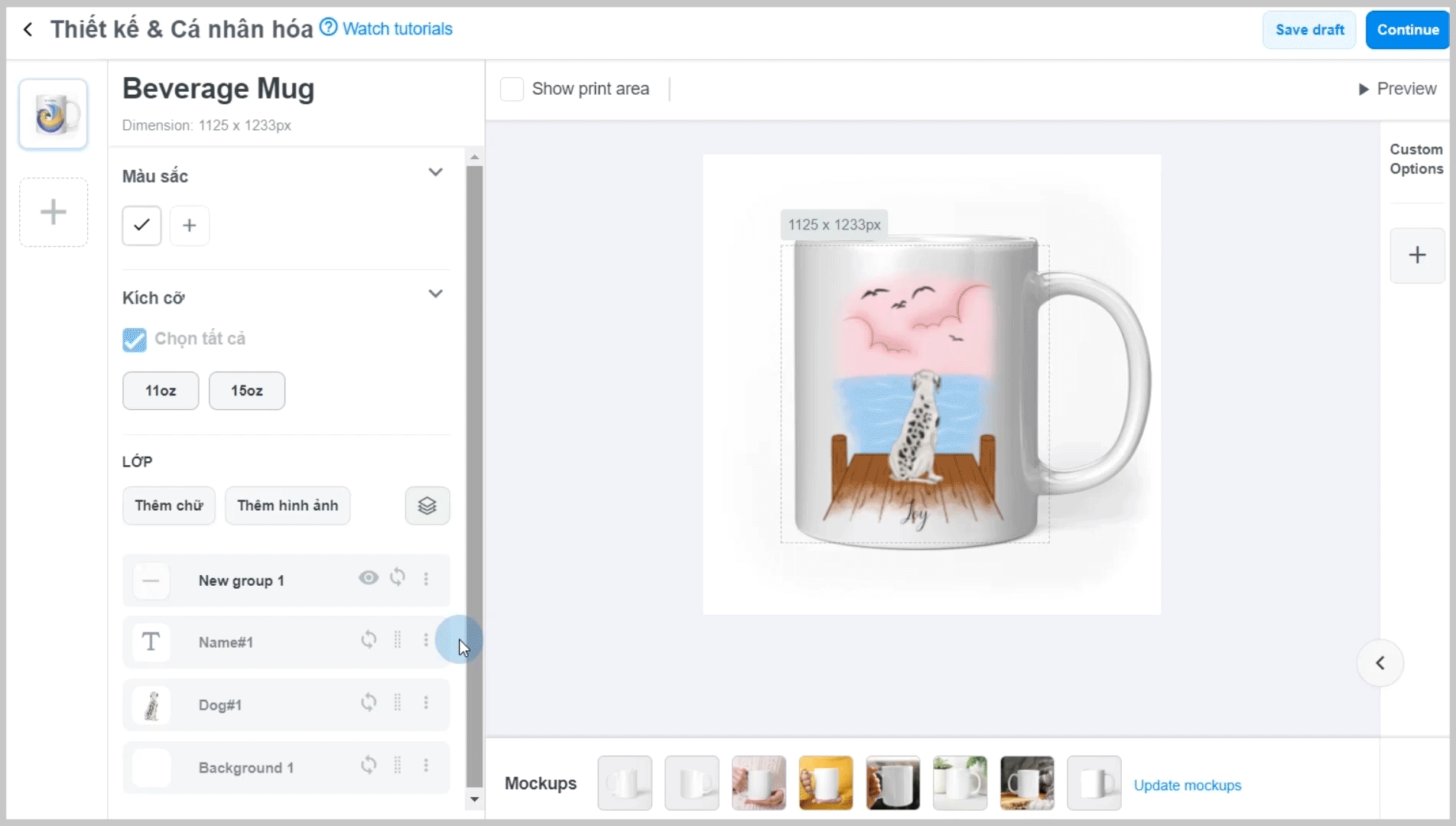Select the hand-held mug mockup on dark background

click(x=893, y=783)
